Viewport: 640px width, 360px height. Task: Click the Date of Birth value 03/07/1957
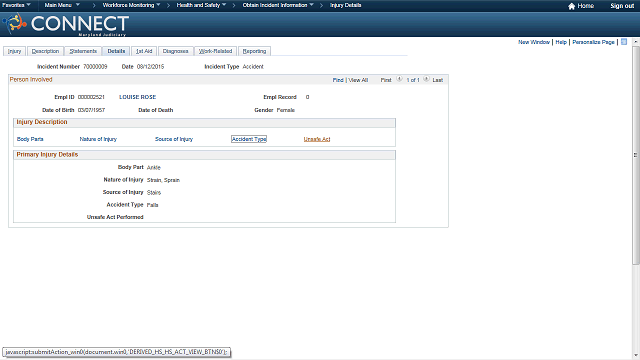tap(91, 110)
